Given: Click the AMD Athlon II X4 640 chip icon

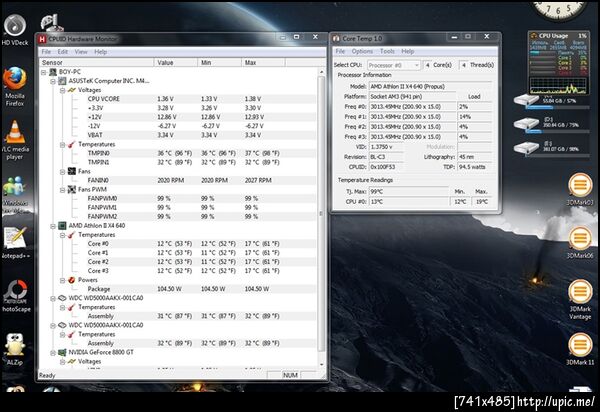Looking at the screenshot, I should tap(62, 226).
